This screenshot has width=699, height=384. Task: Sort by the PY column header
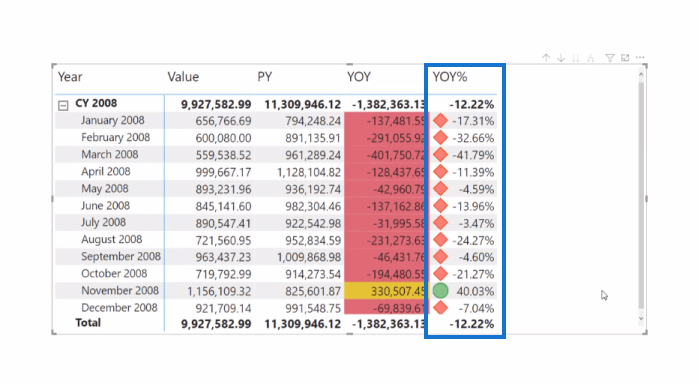tap(265, 77)
